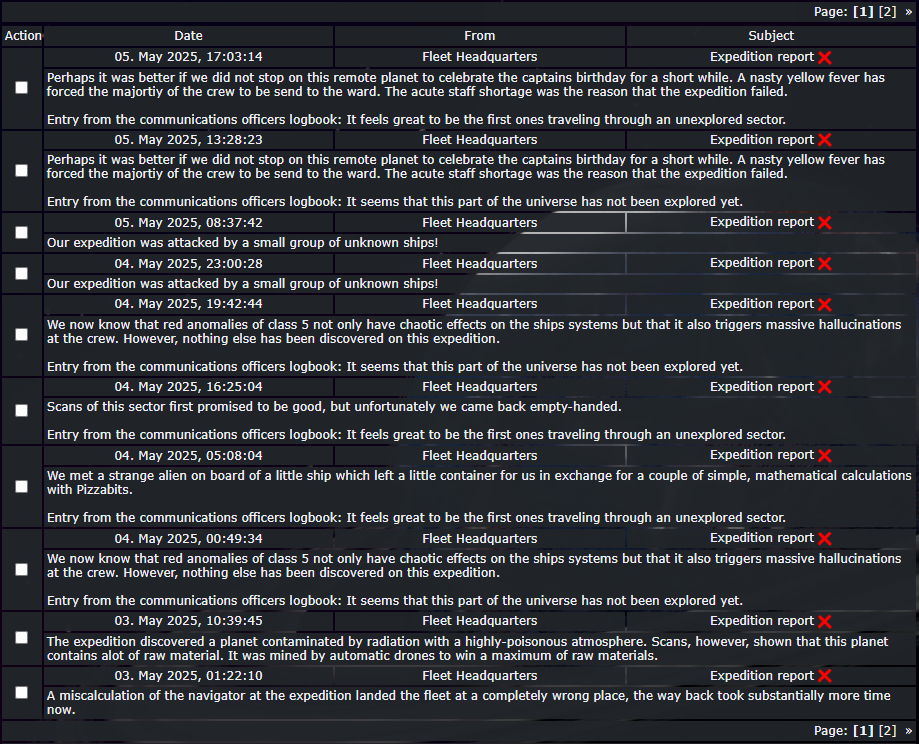919x744 pixels.
Task: Delete the 04. May 16:25:04 report
Action: point(825,387)
